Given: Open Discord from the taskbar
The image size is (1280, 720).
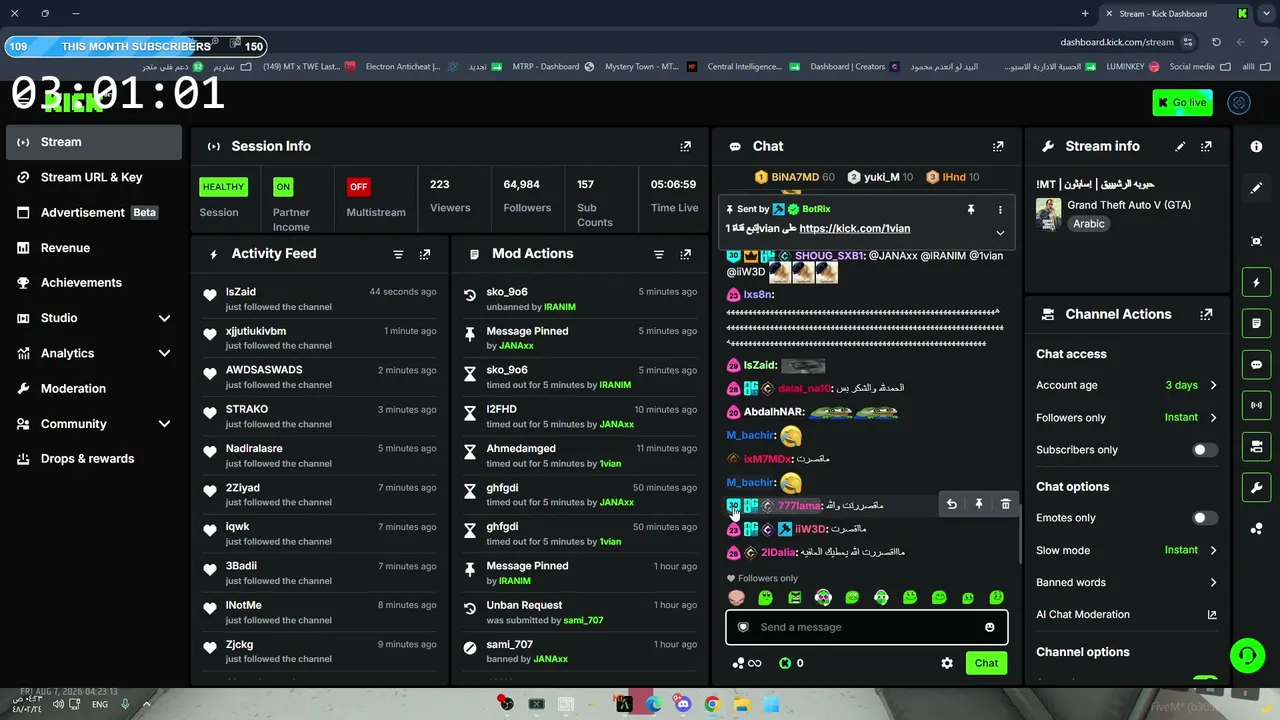Looking at the screenshot, I should pyautogui.click(x=683, y=704).
